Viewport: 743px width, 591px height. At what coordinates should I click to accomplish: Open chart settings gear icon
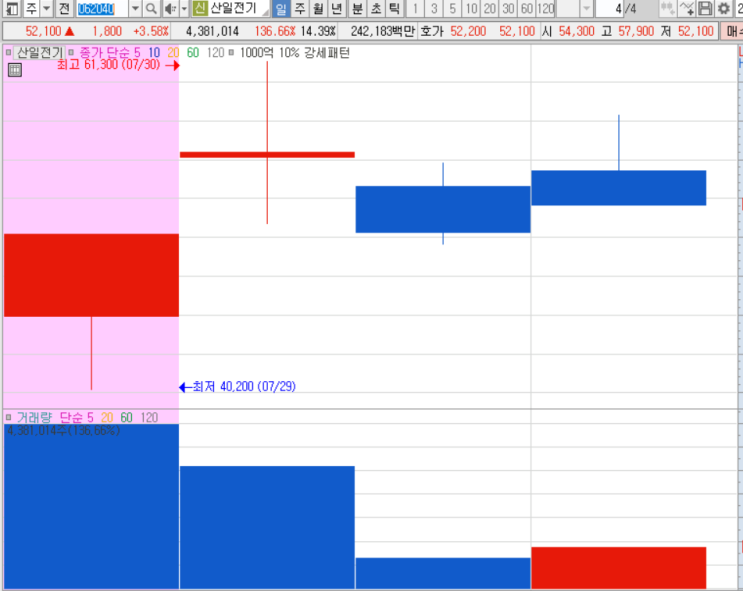click(x=723, y=9)
